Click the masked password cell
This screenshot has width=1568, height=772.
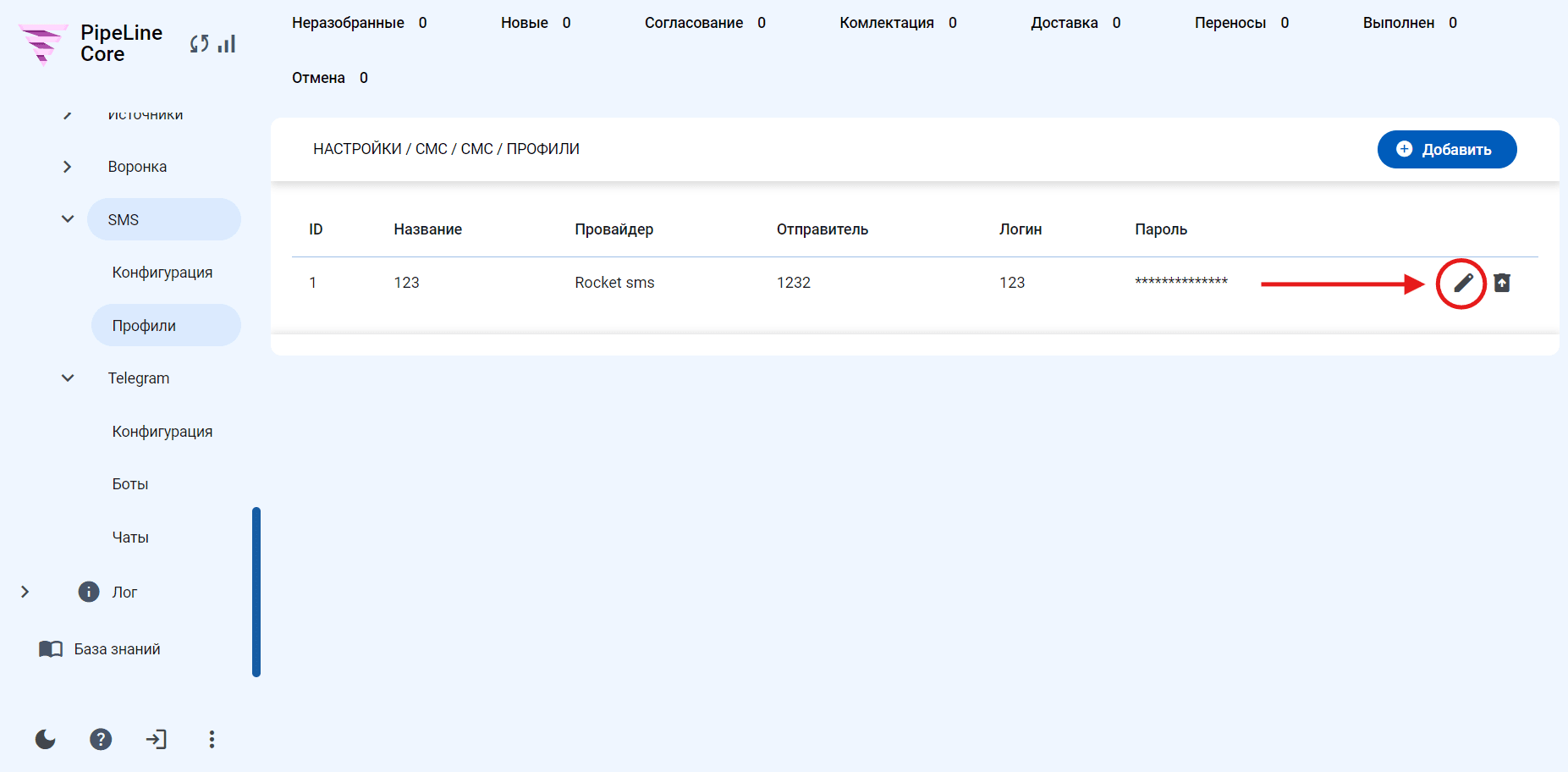[x=1181, y=281]
